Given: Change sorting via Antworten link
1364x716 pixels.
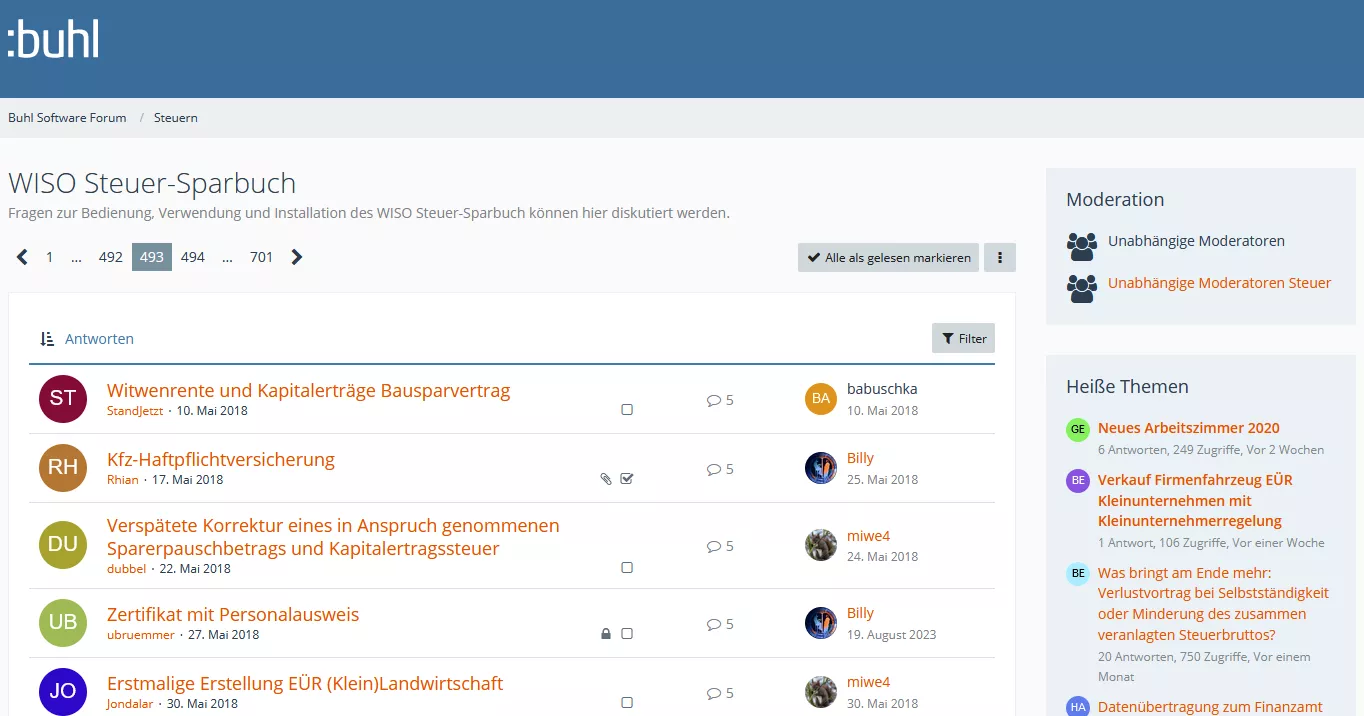Looking at the screenshot, I should (99, 339).
